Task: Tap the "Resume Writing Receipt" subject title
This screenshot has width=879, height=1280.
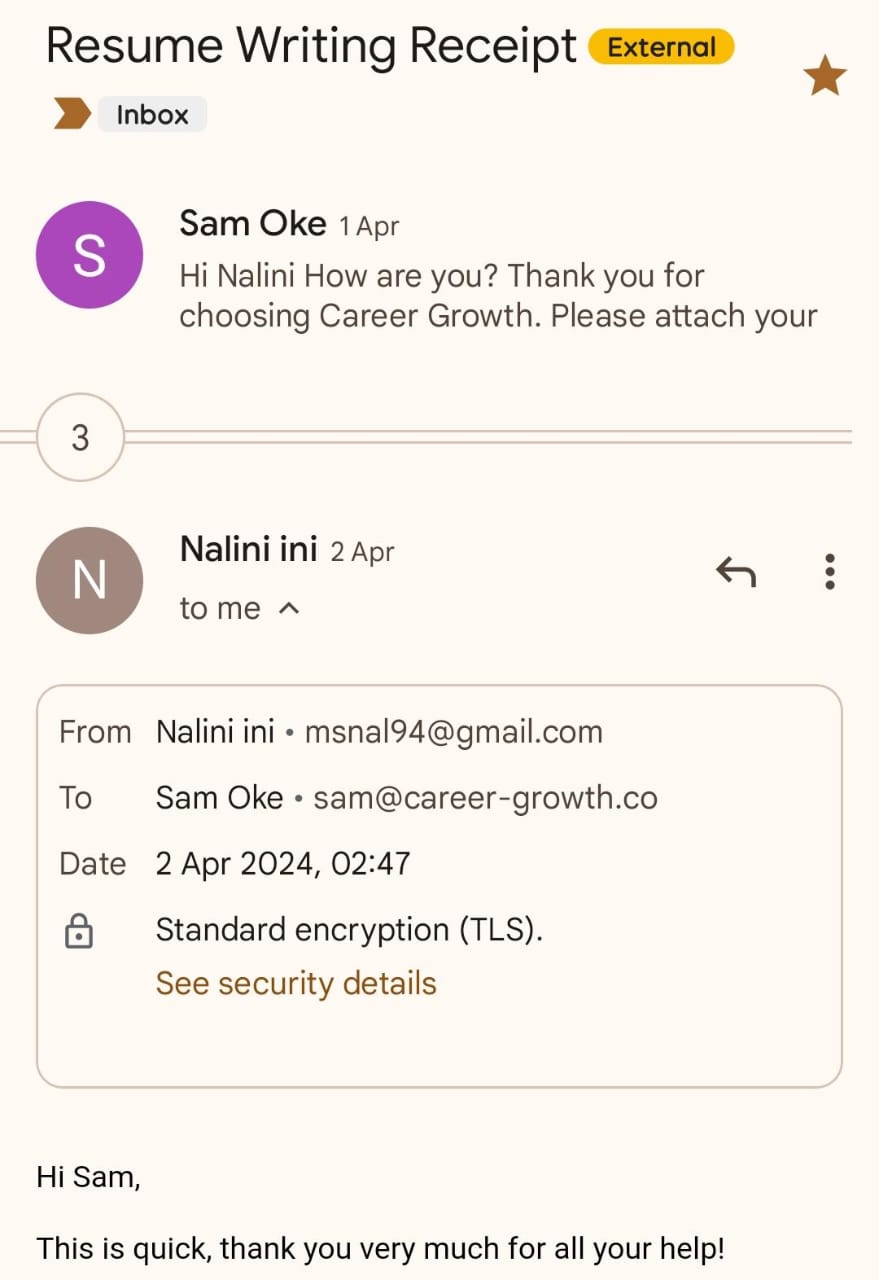Action: [x=311, y=47]
